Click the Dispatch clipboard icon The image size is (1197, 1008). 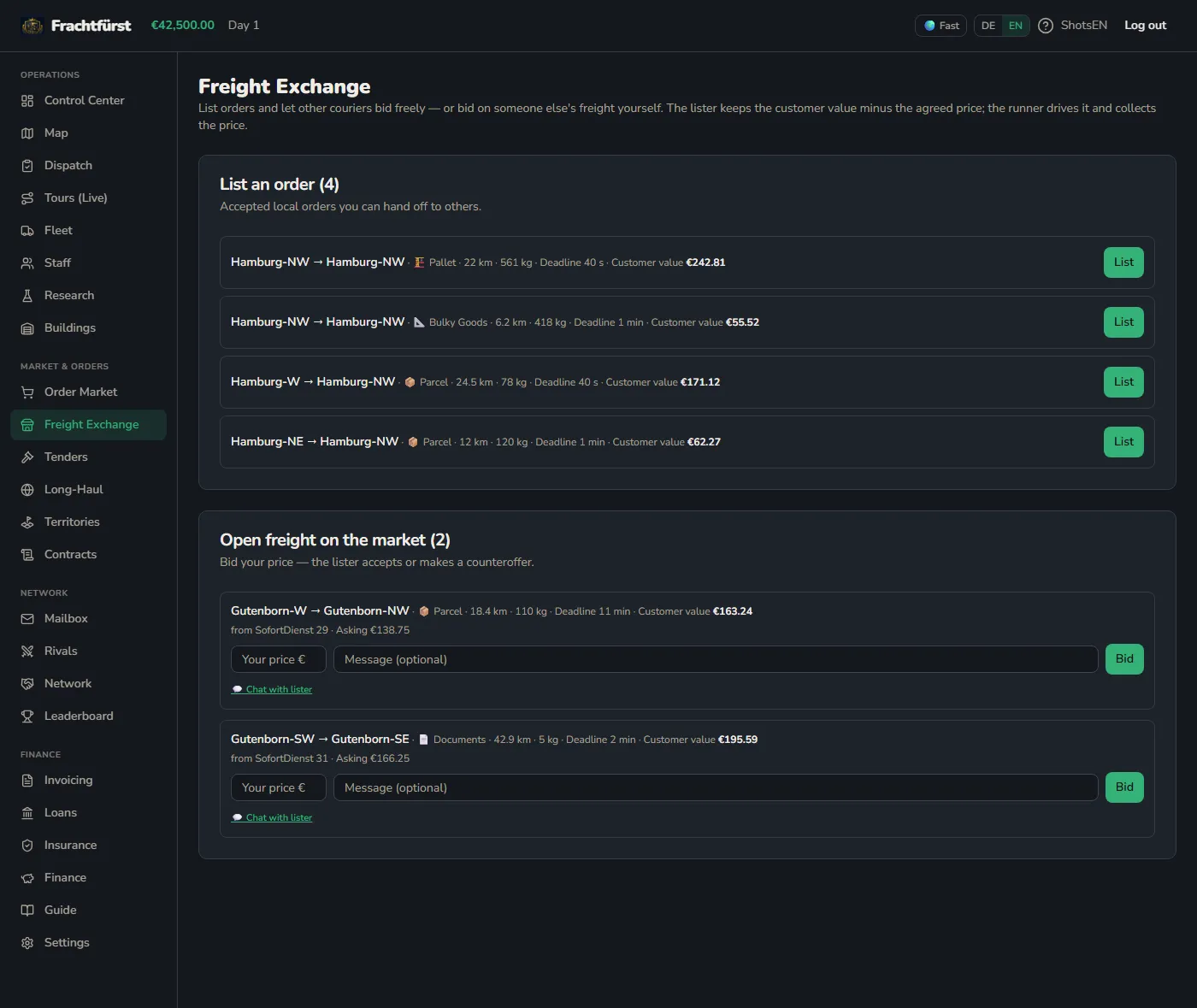pos(27,166)
